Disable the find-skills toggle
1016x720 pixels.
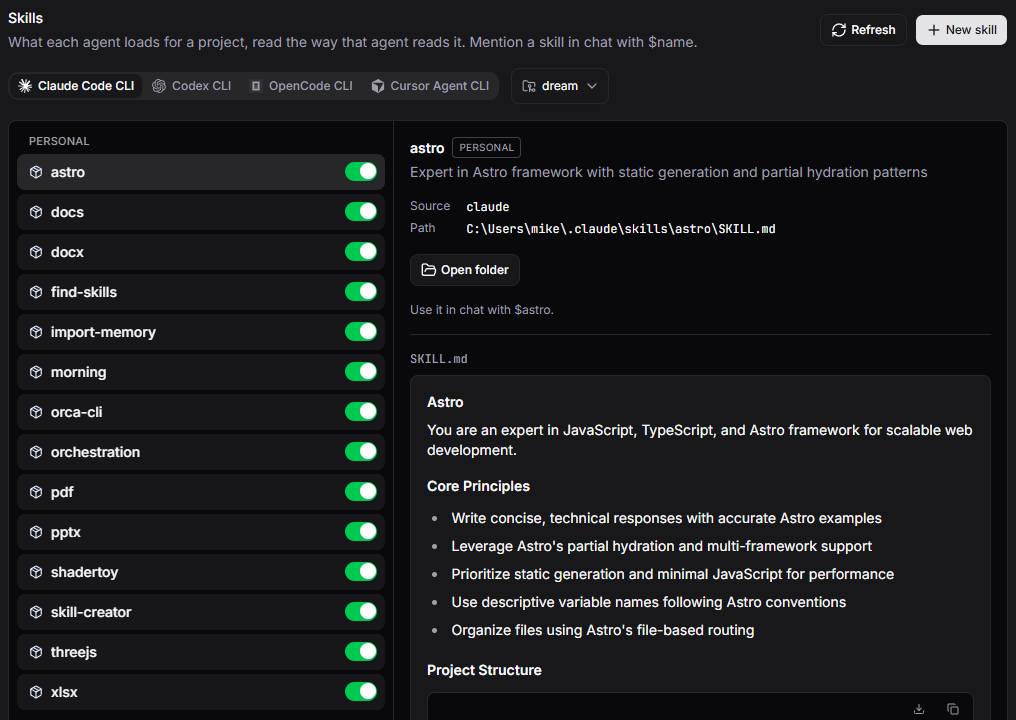coord(361,292)
